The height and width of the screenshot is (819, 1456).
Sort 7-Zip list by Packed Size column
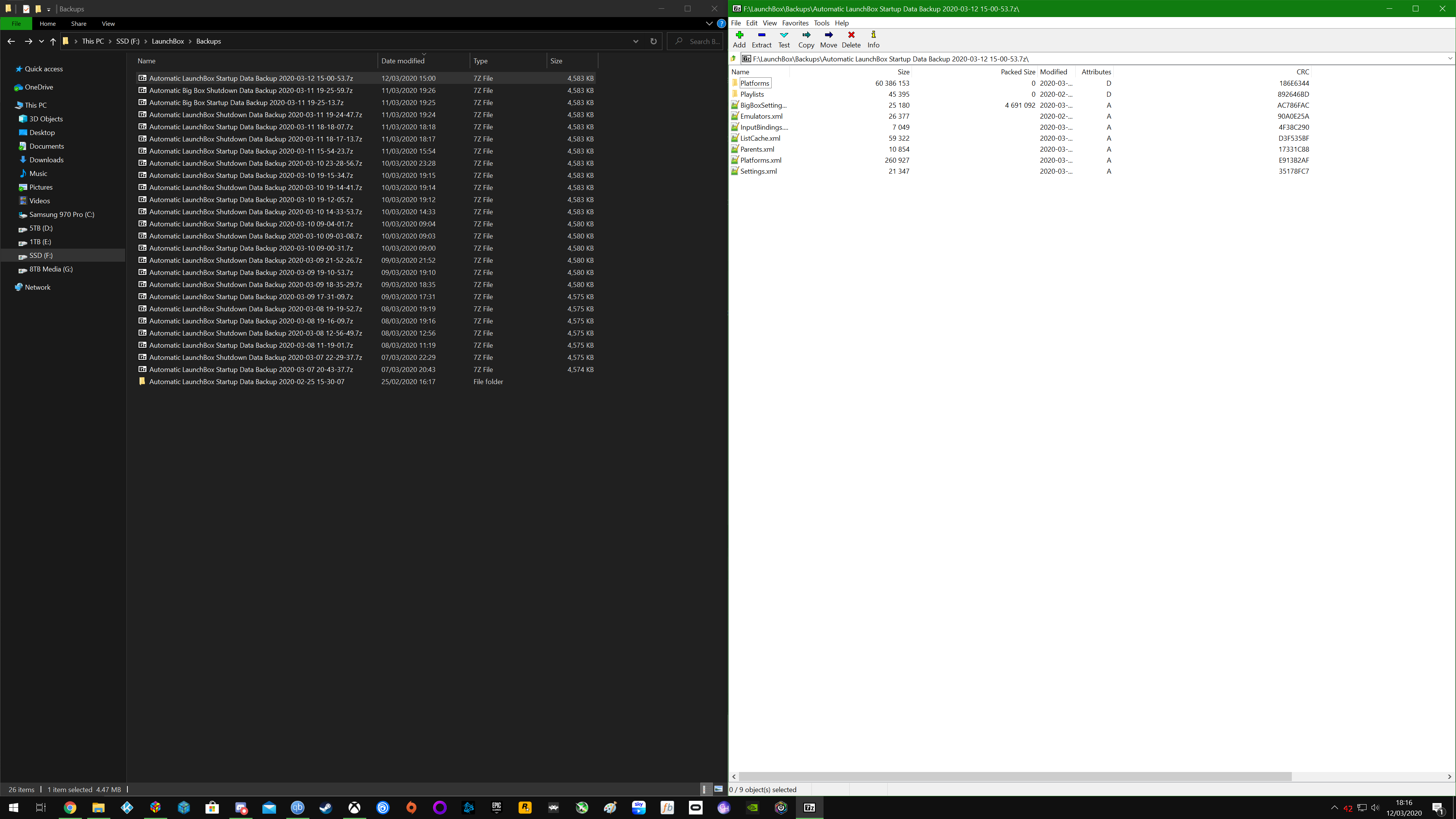point(1017,72)
